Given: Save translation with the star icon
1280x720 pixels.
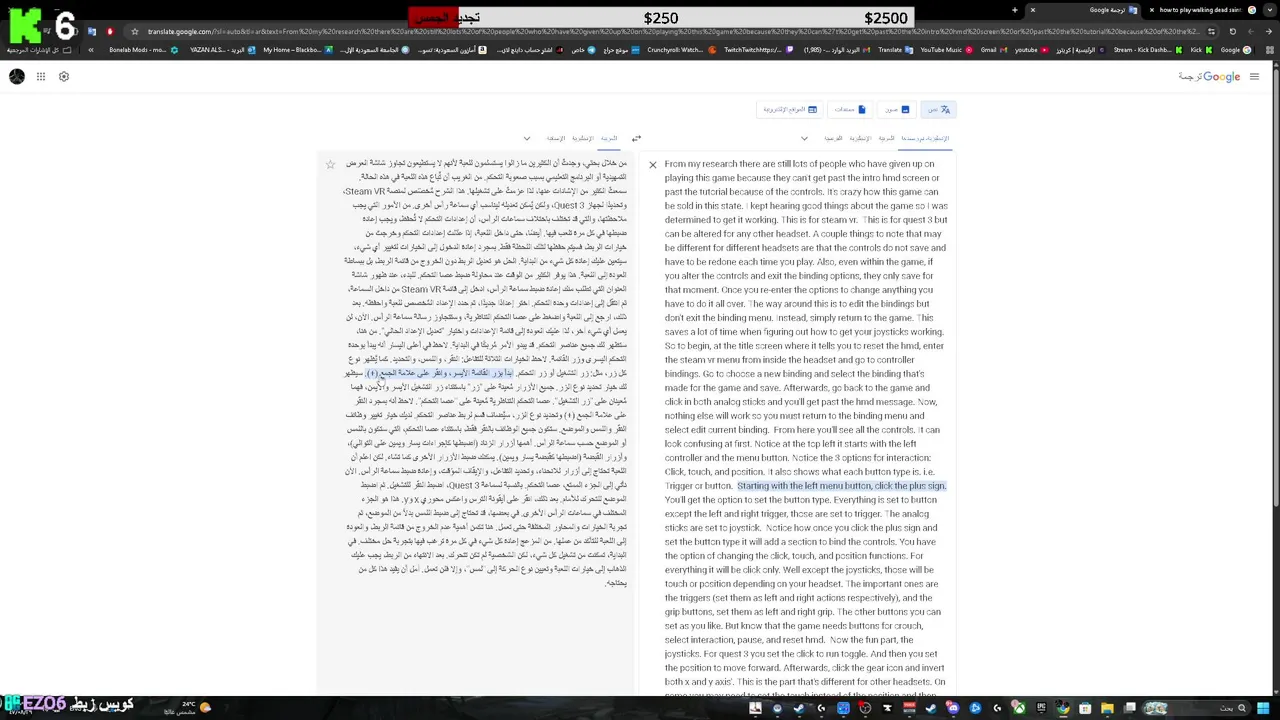Looking at the screenshot, I should 330,164.
